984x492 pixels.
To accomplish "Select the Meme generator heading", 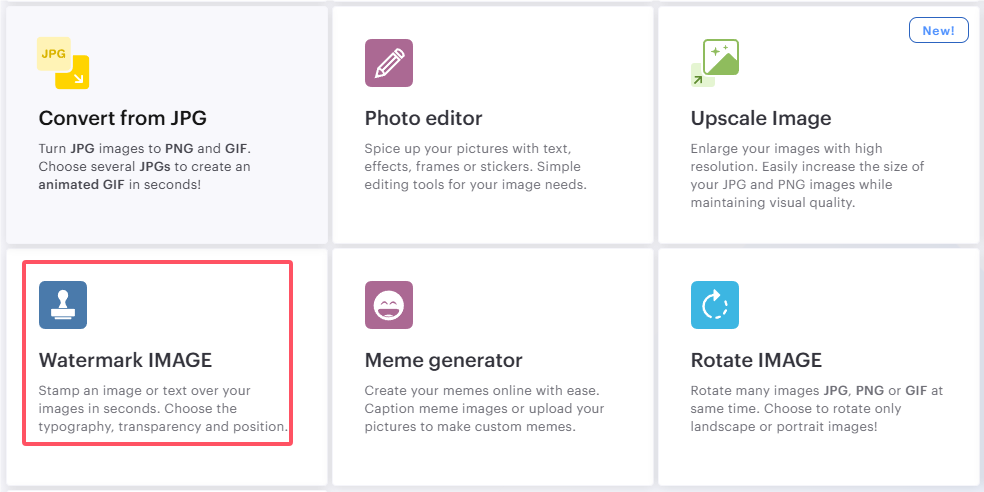I will pos(444,360).
